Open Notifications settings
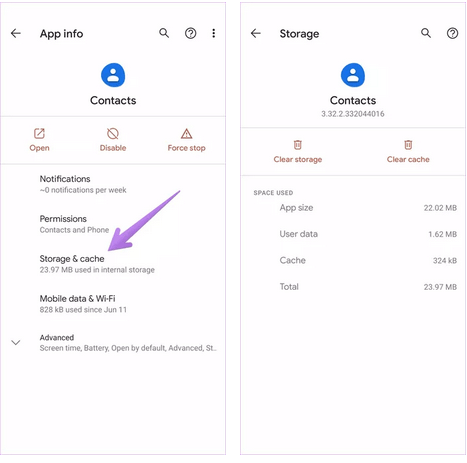 (x=113, y=184)
